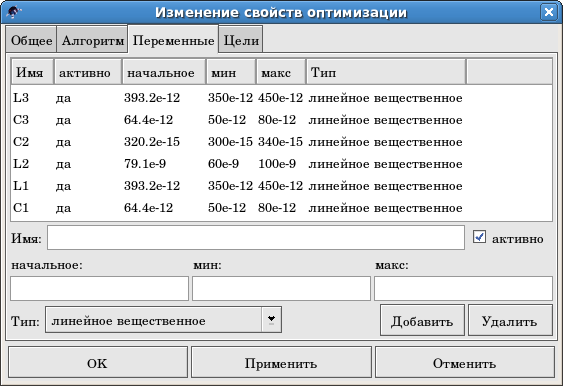Select the L3 variable row

pos(282,98)
